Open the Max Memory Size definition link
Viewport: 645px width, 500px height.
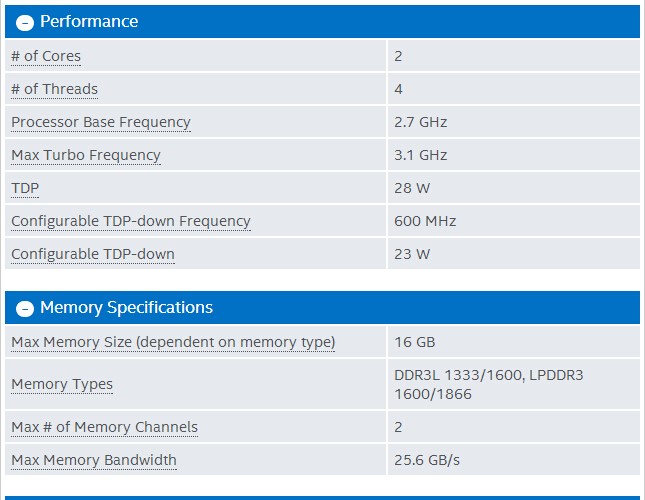click(173, 342)
